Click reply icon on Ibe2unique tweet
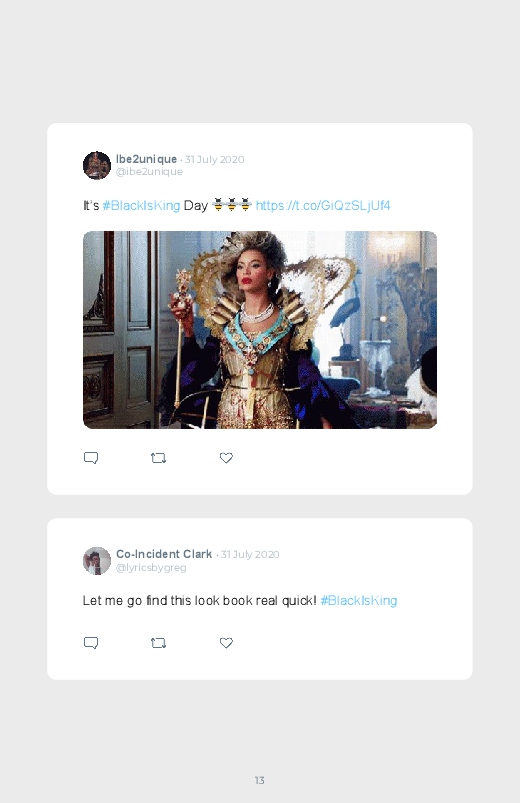Viewport: 520px width, 803px height. [x=91, y=458]
